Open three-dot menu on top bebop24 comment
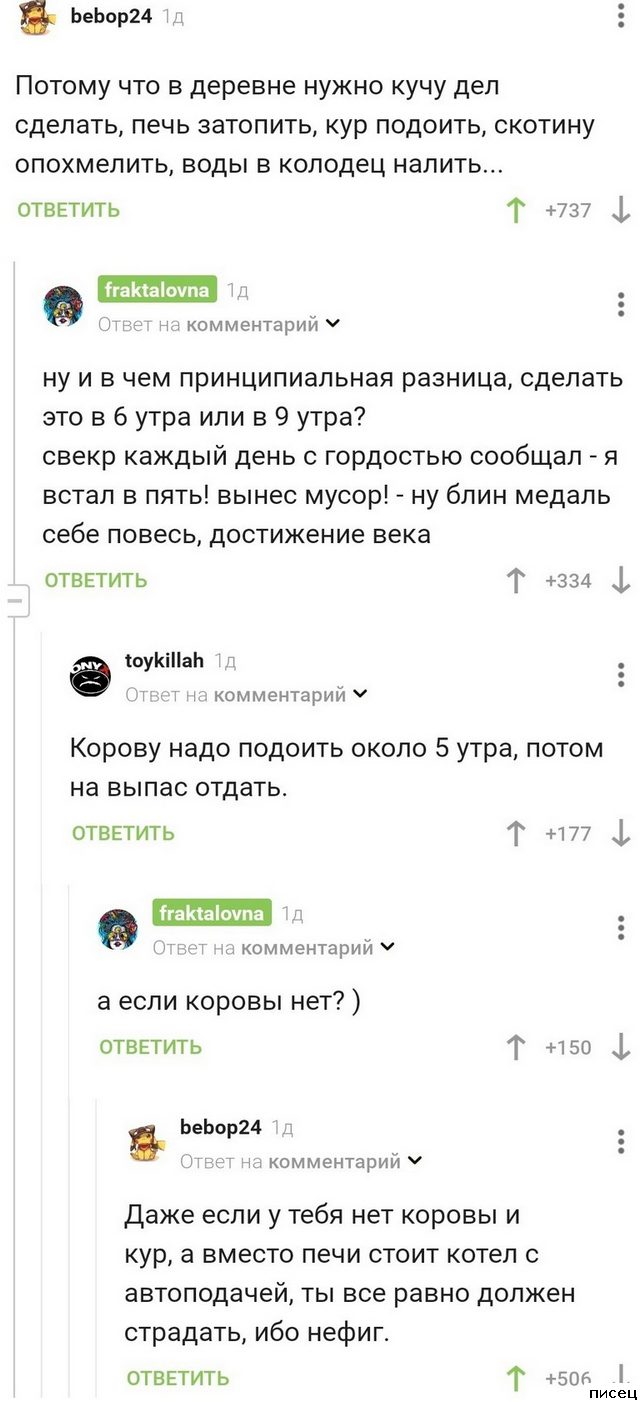This screenshot has width=640, height=1402. 621,17
